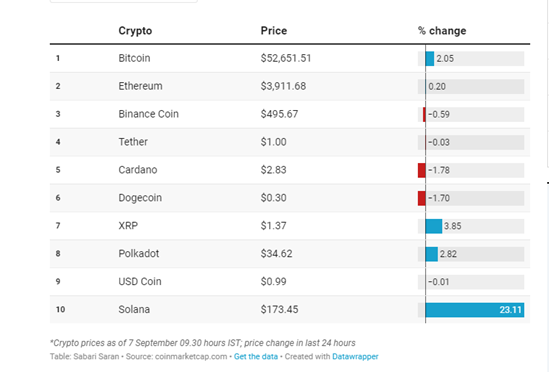Open the Get the data link
This screenshot has height=372, width=549.
(x=256, y=357)
